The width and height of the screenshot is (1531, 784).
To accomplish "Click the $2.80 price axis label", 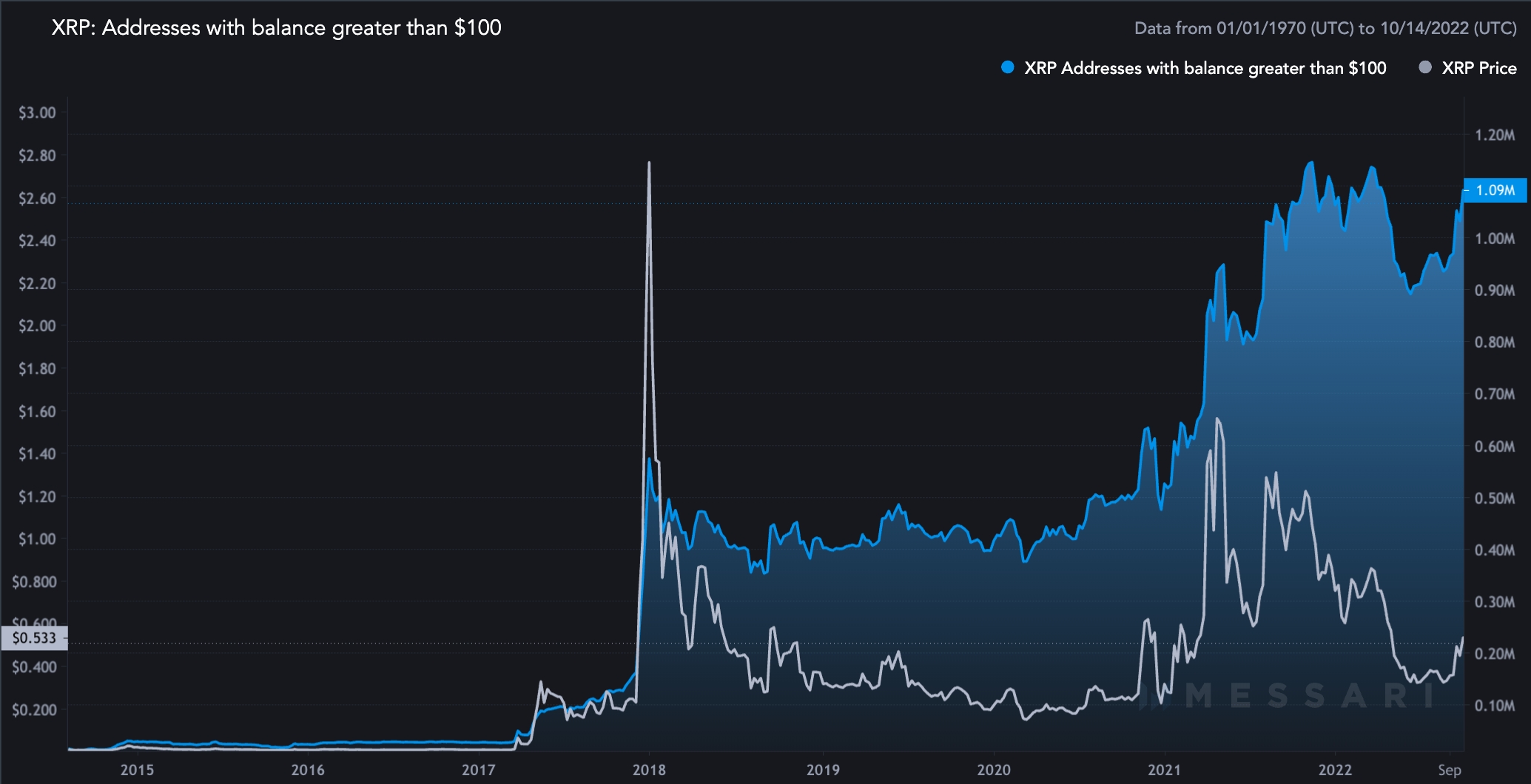I will [x=37, y=155].
